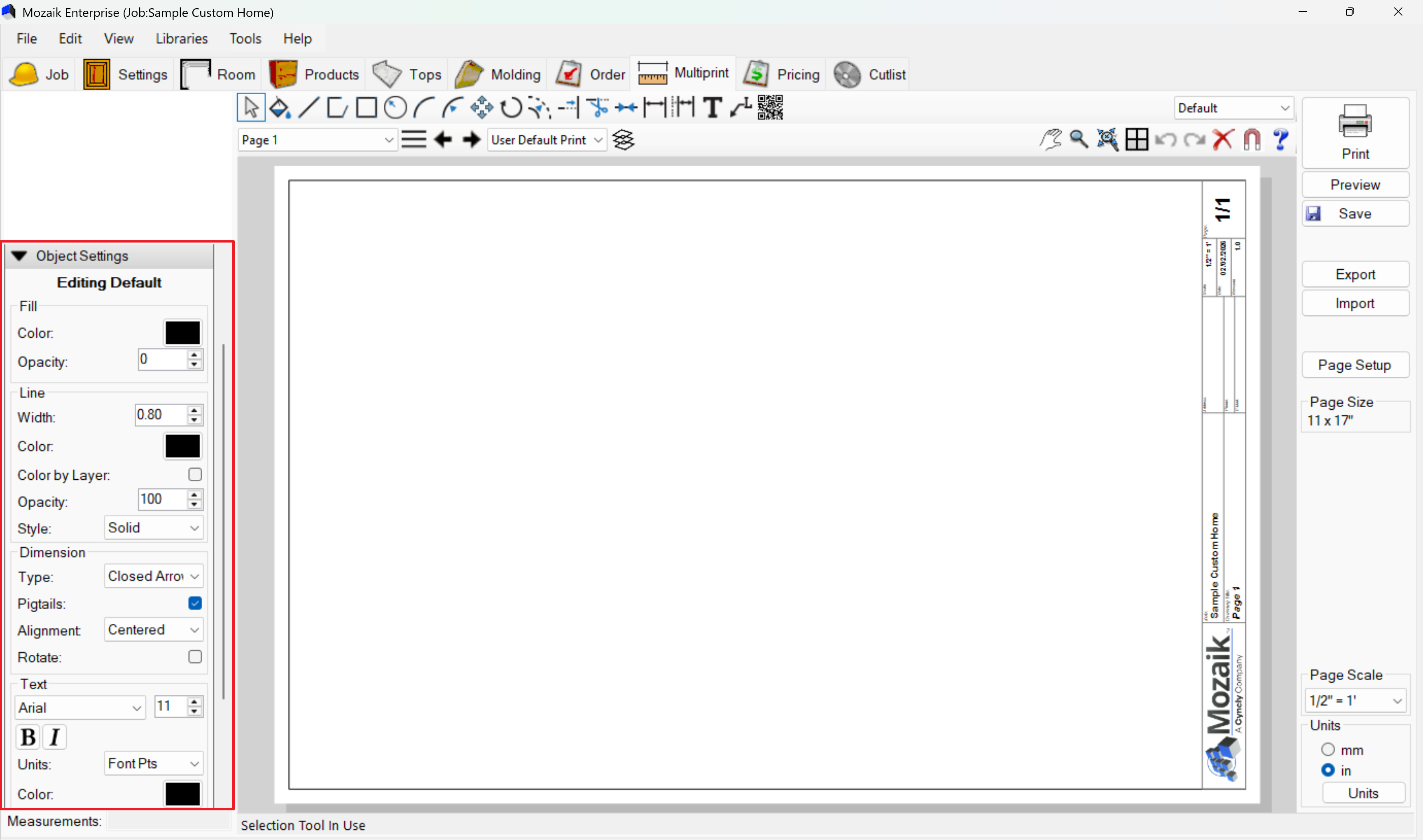1423x840 pixels.
Task: Click the red X delete icon
Action: [1222, 139]
